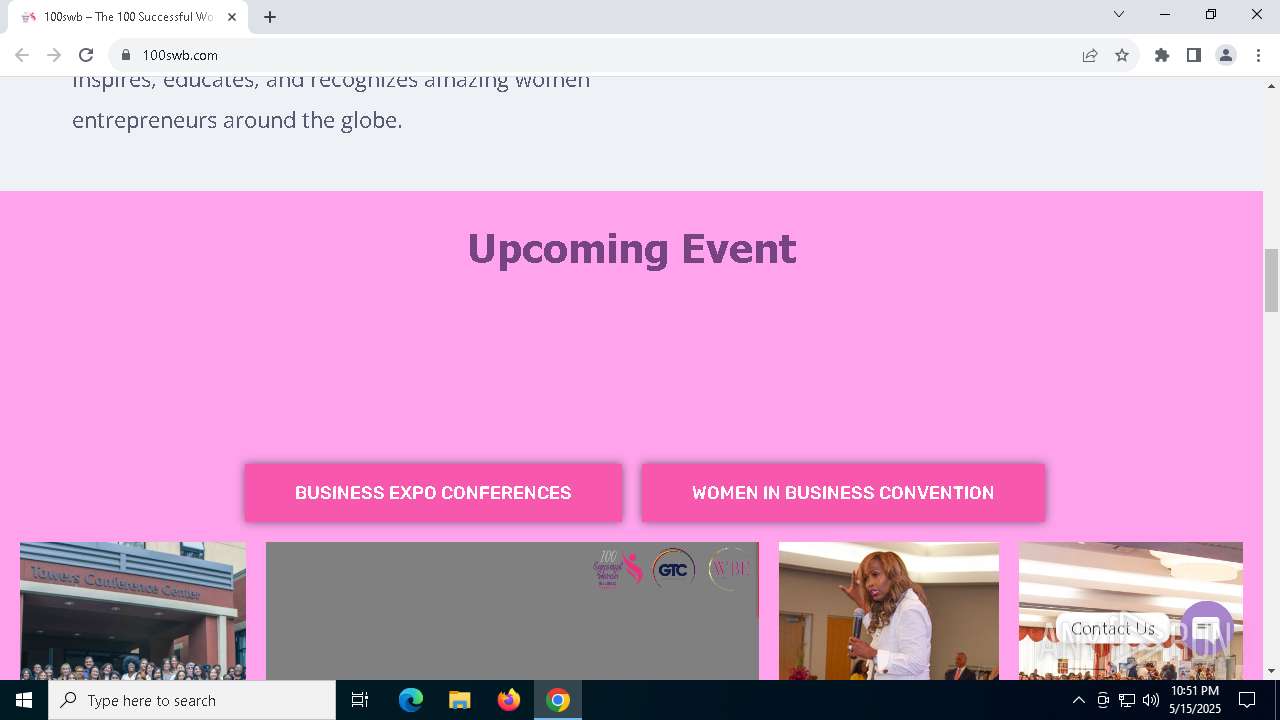
Task: Click the taskbar search box
Action: (192, 700)
